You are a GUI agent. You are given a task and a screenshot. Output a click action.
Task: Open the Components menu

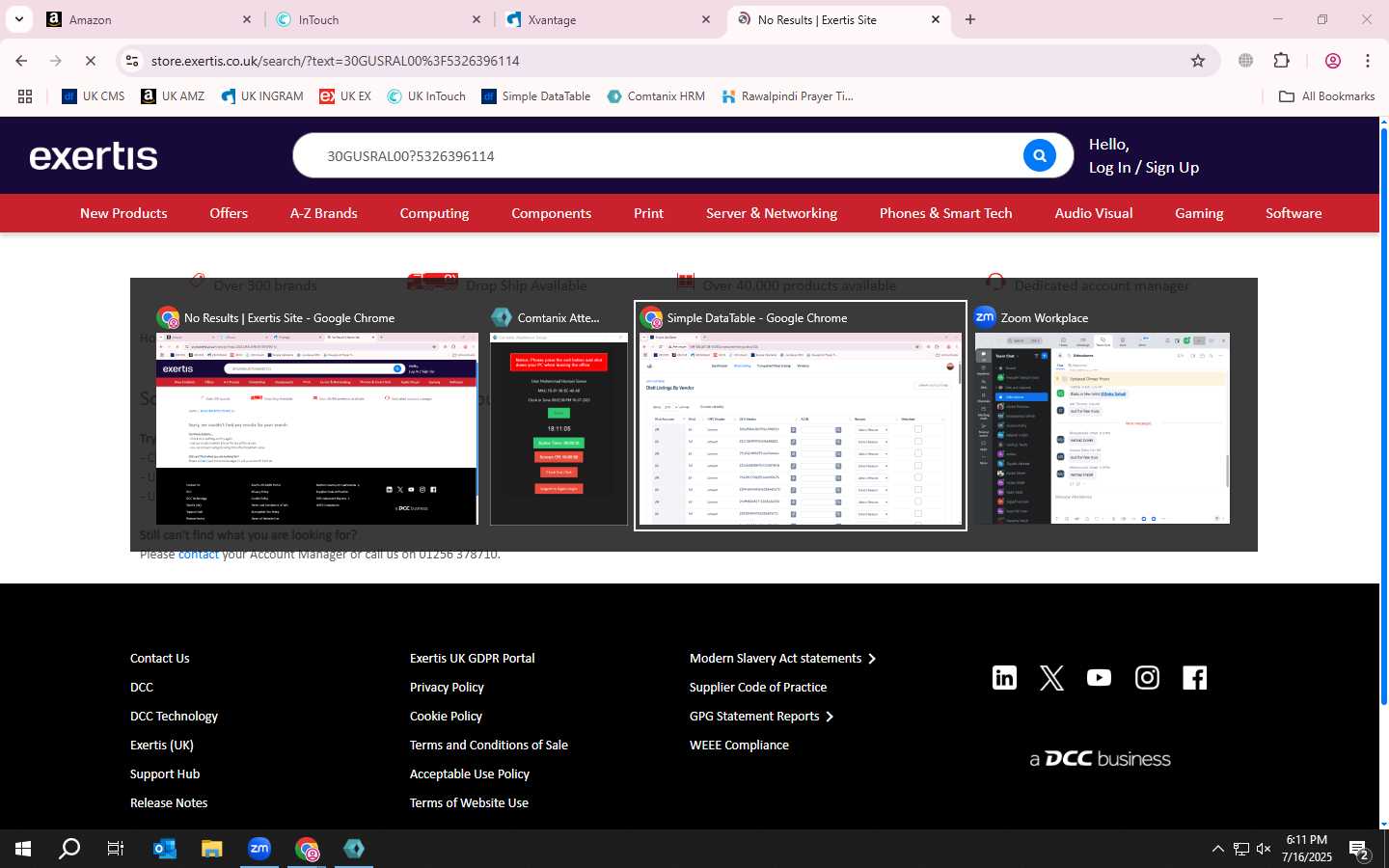[x=551, y=213]
